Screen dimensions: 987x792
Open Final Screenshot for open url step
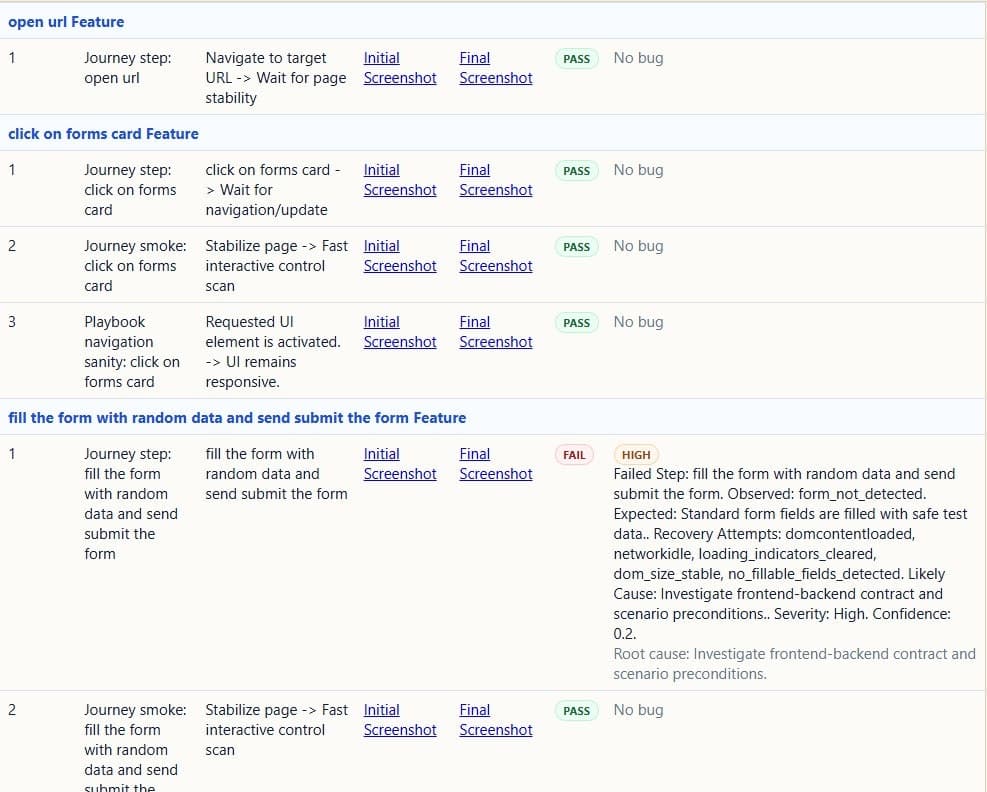[x=495, y=68]
